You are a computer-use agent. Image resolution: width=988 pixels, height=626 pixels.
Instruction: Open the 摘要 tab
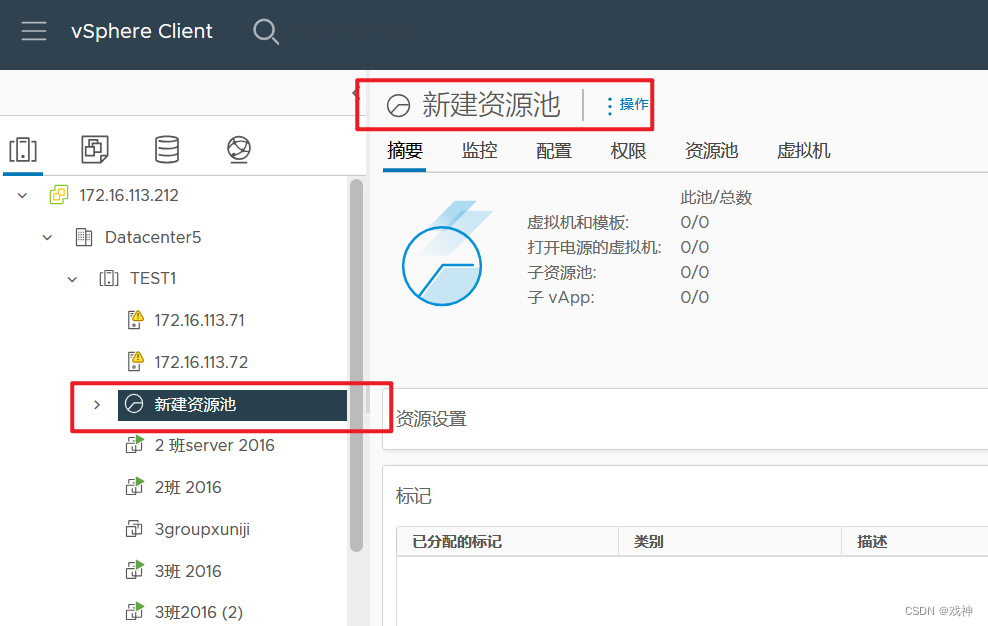[405, 151]
